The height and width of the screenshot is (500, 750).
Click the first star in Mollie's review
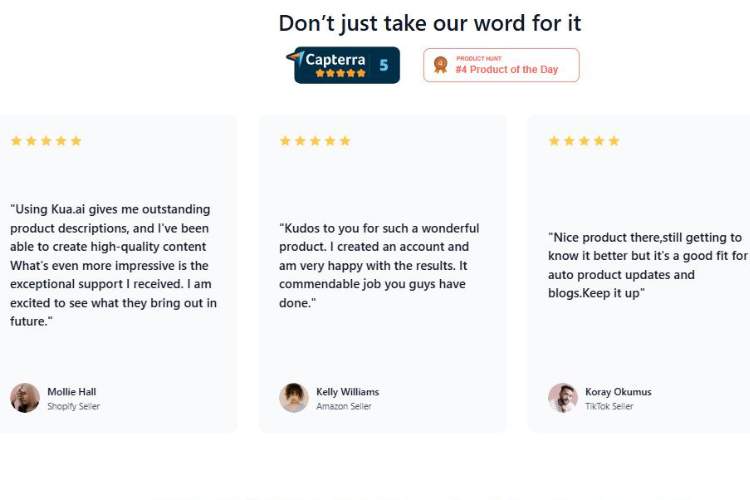click(16, 141)
